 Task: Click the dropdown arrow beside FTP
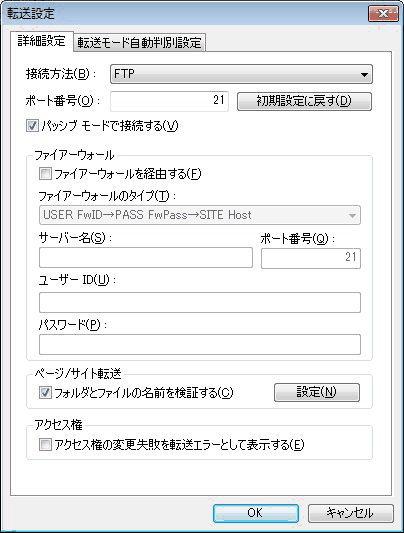[364, 74]
